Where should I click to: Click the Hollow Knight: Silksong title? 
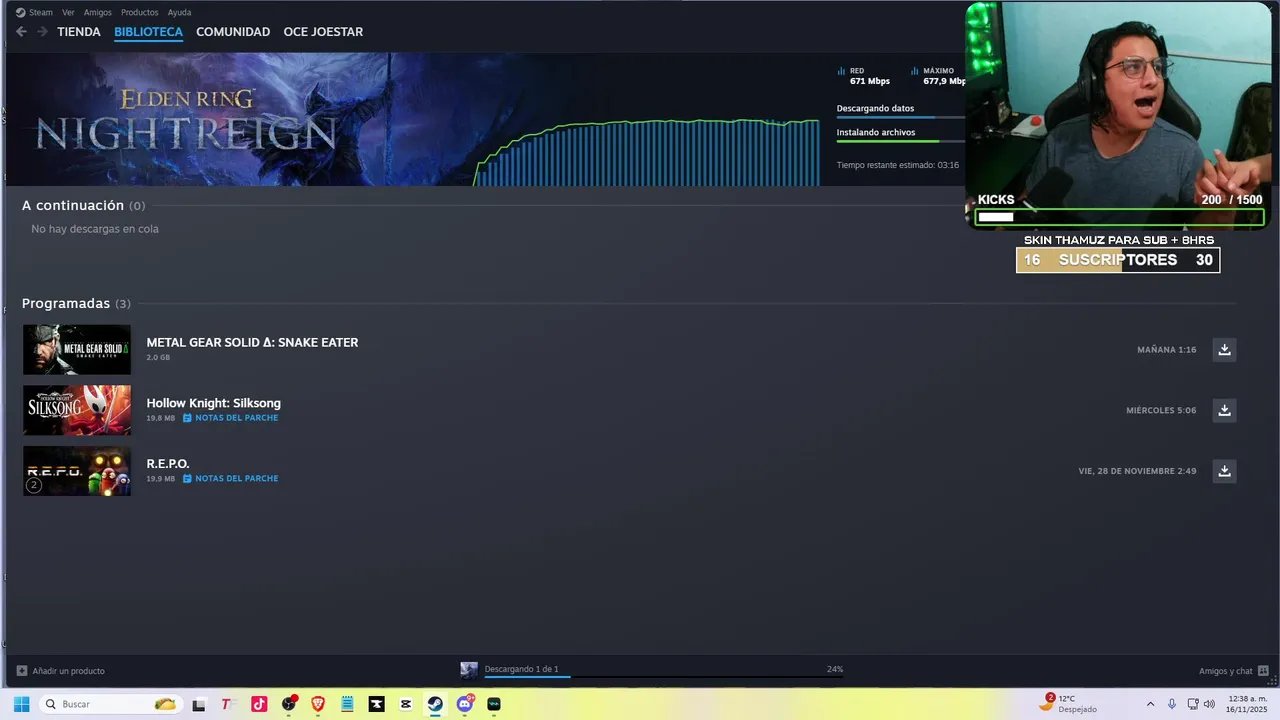tap(213, 403)
